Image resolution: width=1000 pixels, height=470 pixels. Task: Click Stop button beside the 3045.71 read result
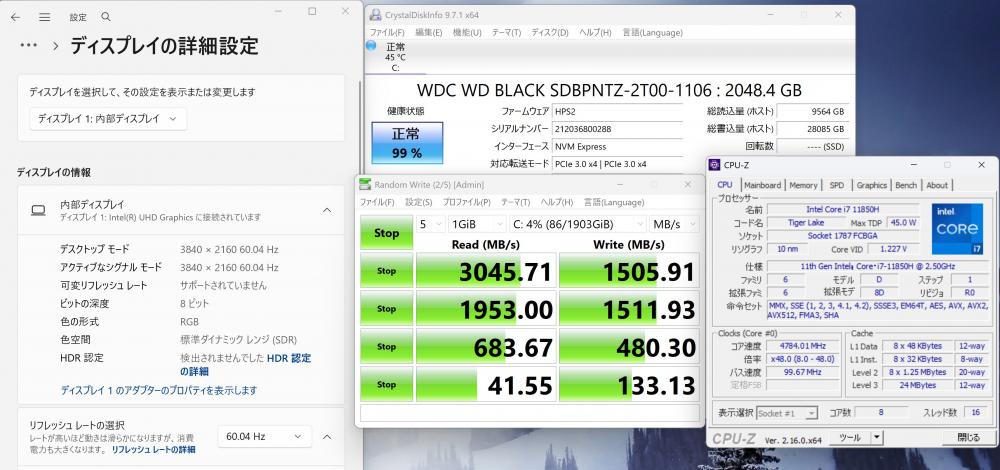[x=386, y=270]
